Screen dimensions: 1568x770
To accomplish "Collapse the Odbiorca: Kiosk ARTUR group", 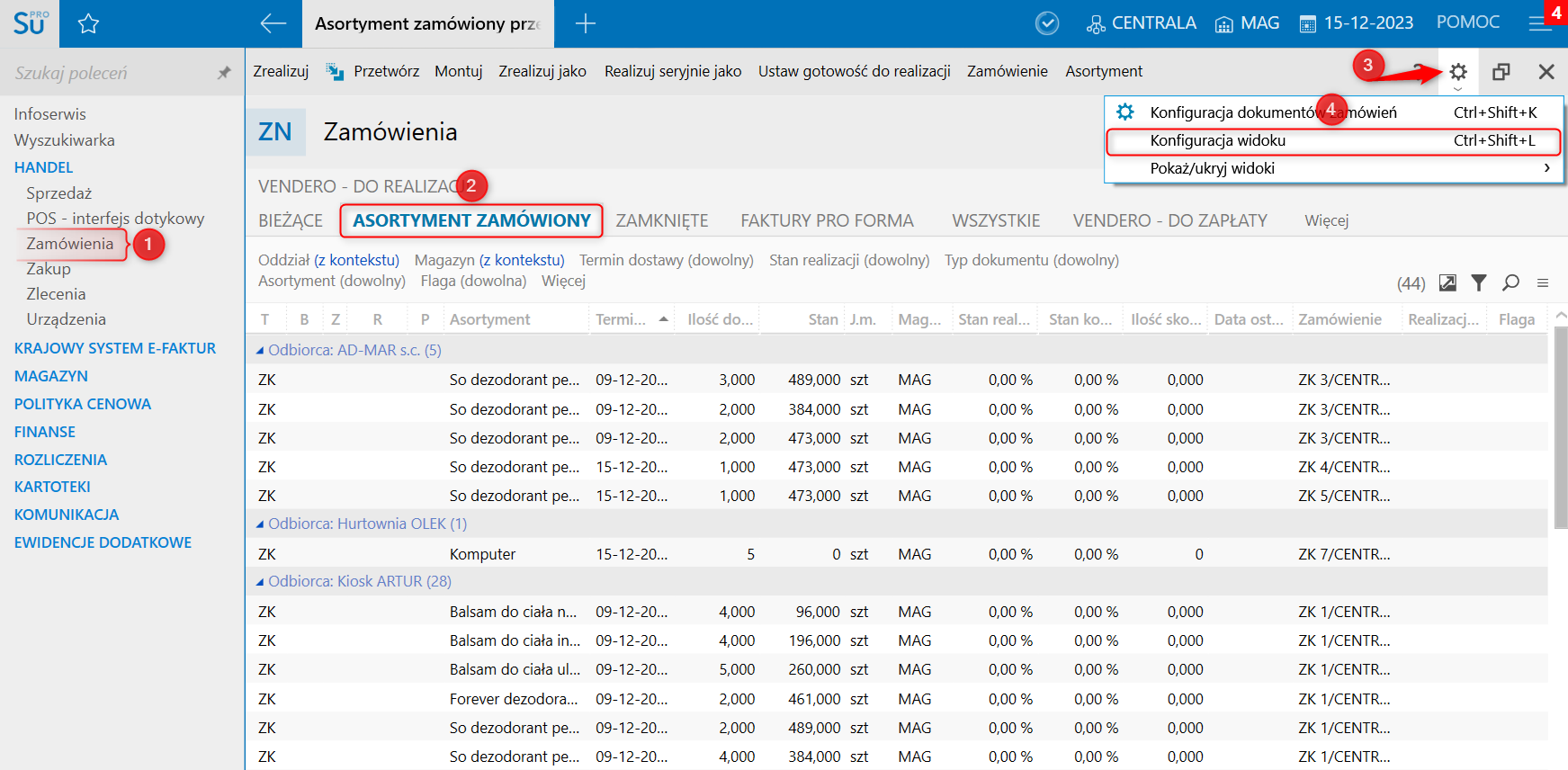I will coord(261,582).
